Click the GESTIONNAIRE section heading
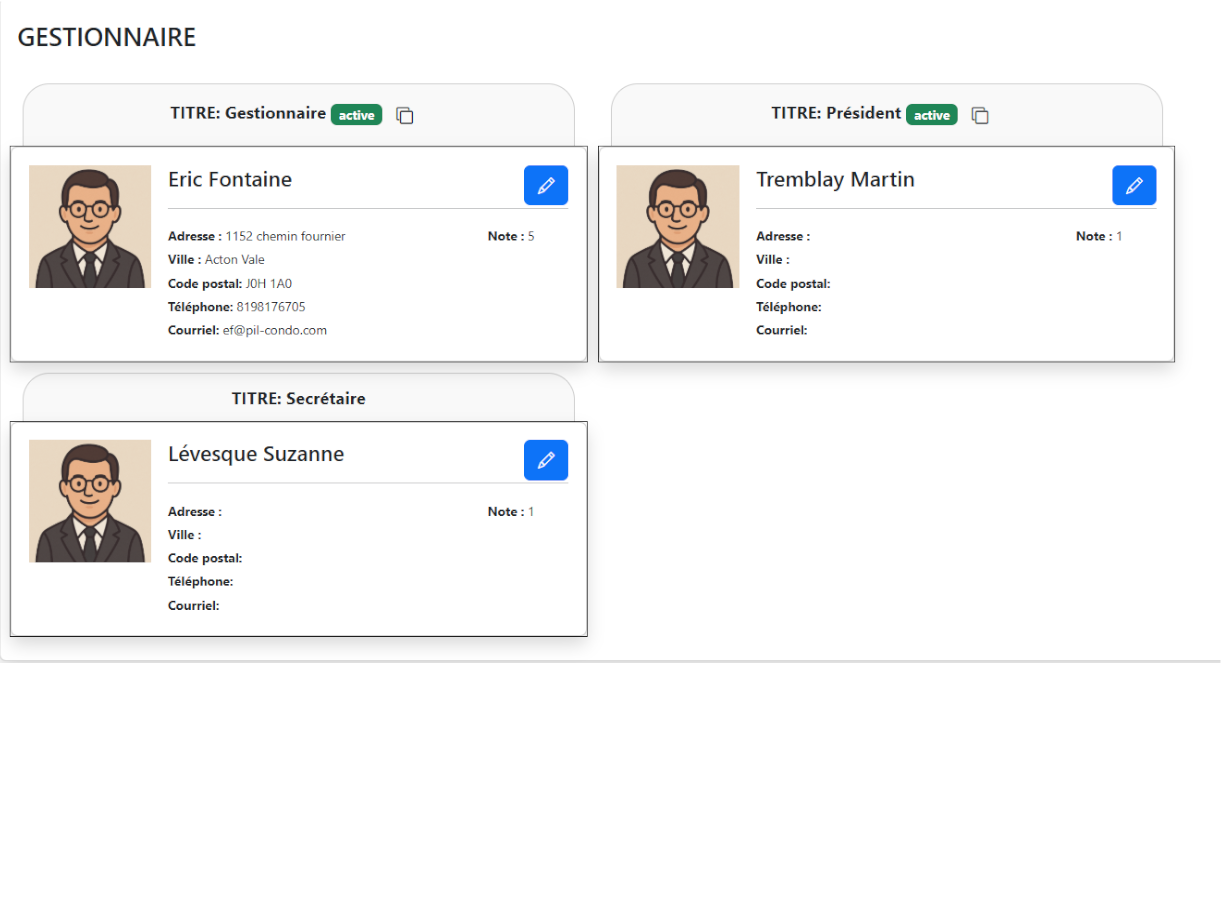 click(107, 37)
